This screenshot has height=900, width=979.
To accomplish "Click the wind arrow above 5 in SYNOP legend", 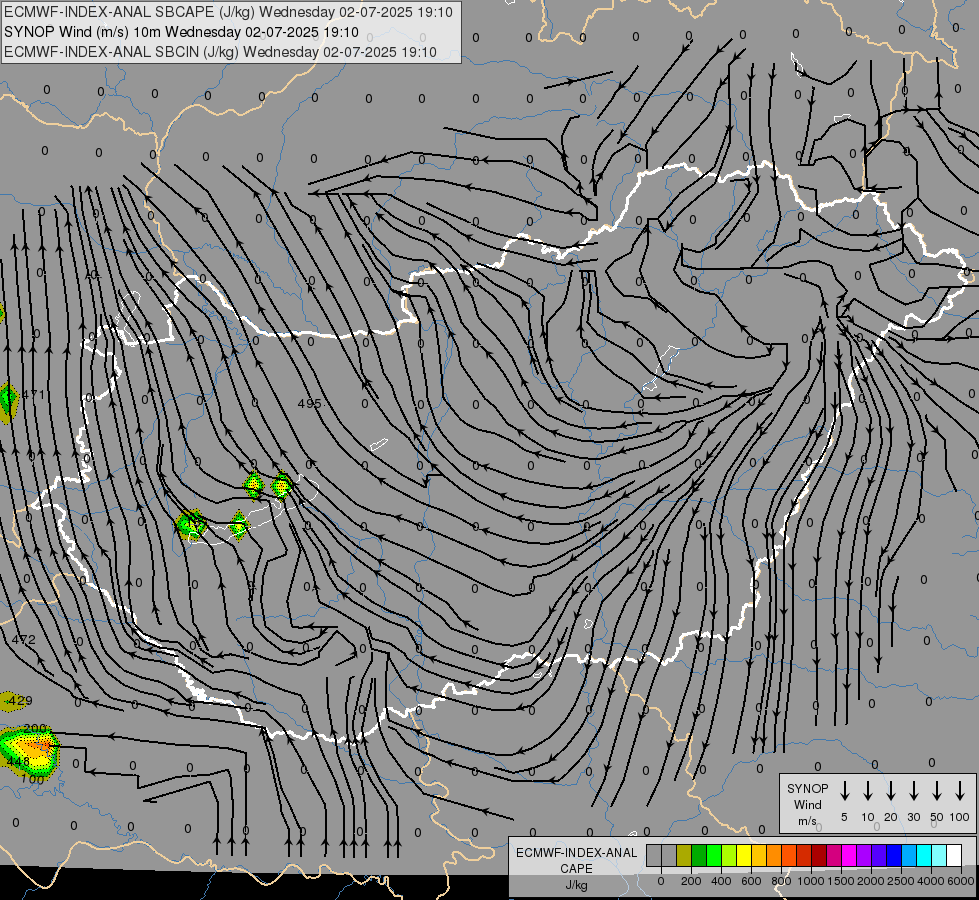I will [845, 791].
